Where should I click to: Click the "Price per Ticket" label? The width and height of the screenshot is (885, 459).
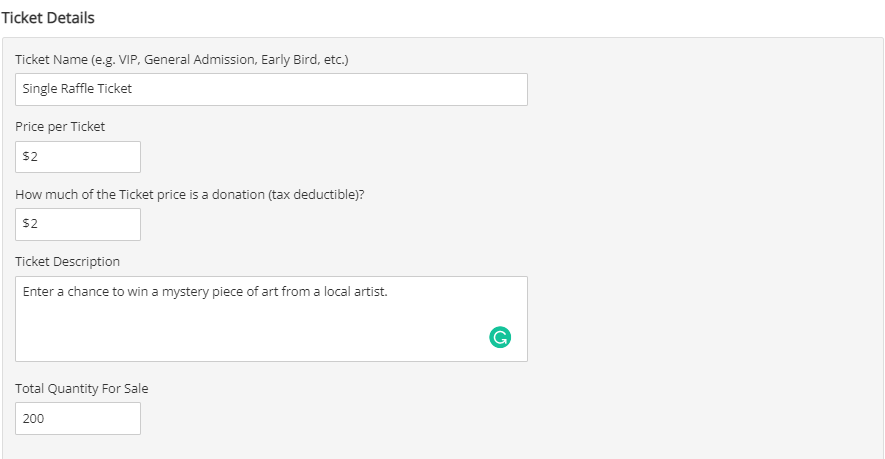click(x=60, y=126)
